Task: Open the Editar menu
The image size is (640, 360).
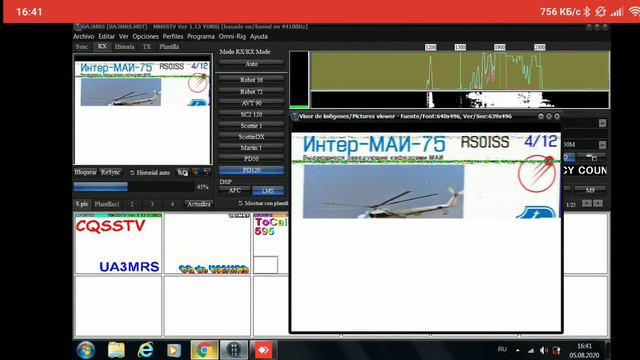Action: [x=107, y=36]
